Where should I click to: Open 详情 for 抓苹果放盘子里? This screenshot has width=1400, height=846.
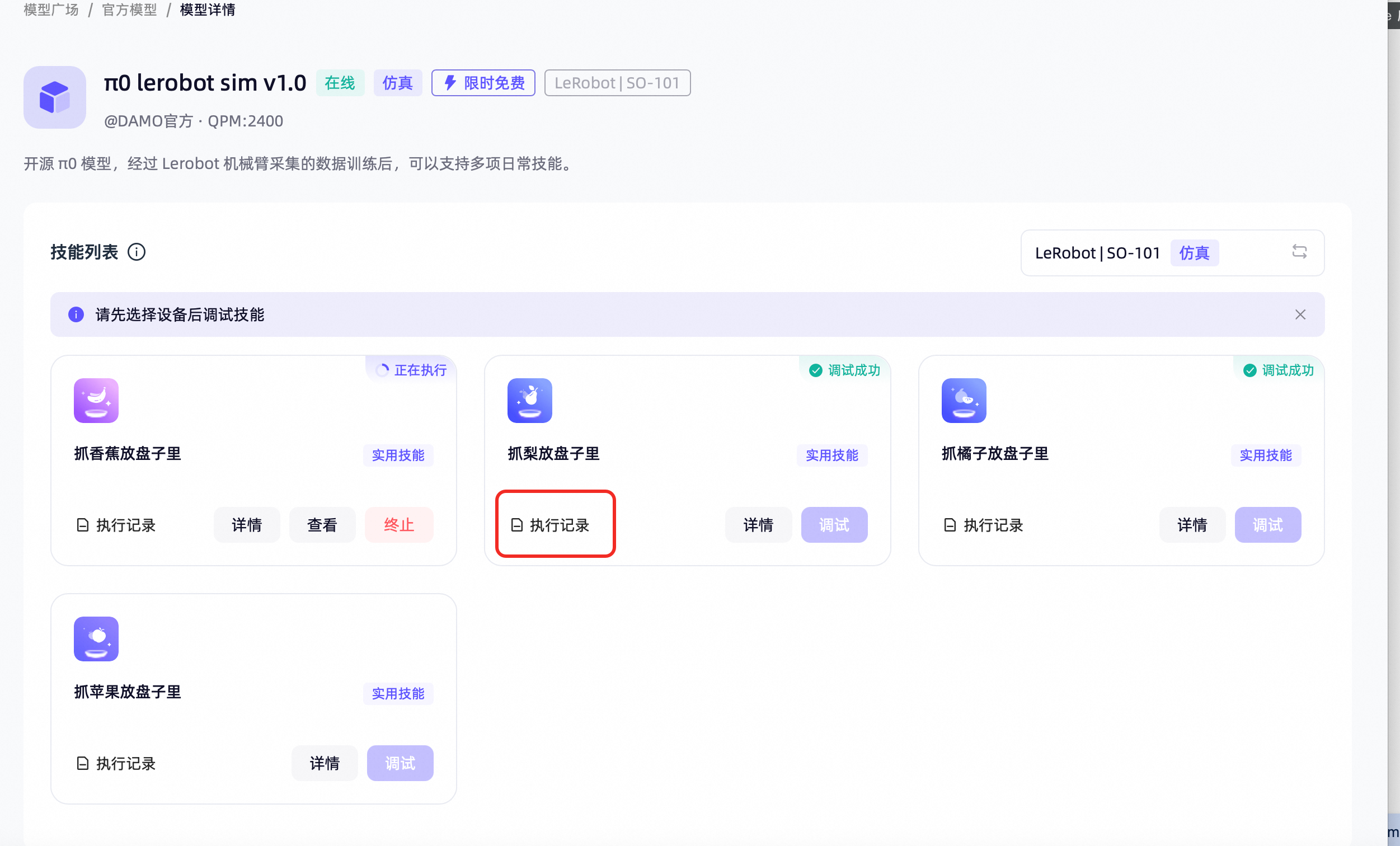click(x=325, y=764)
